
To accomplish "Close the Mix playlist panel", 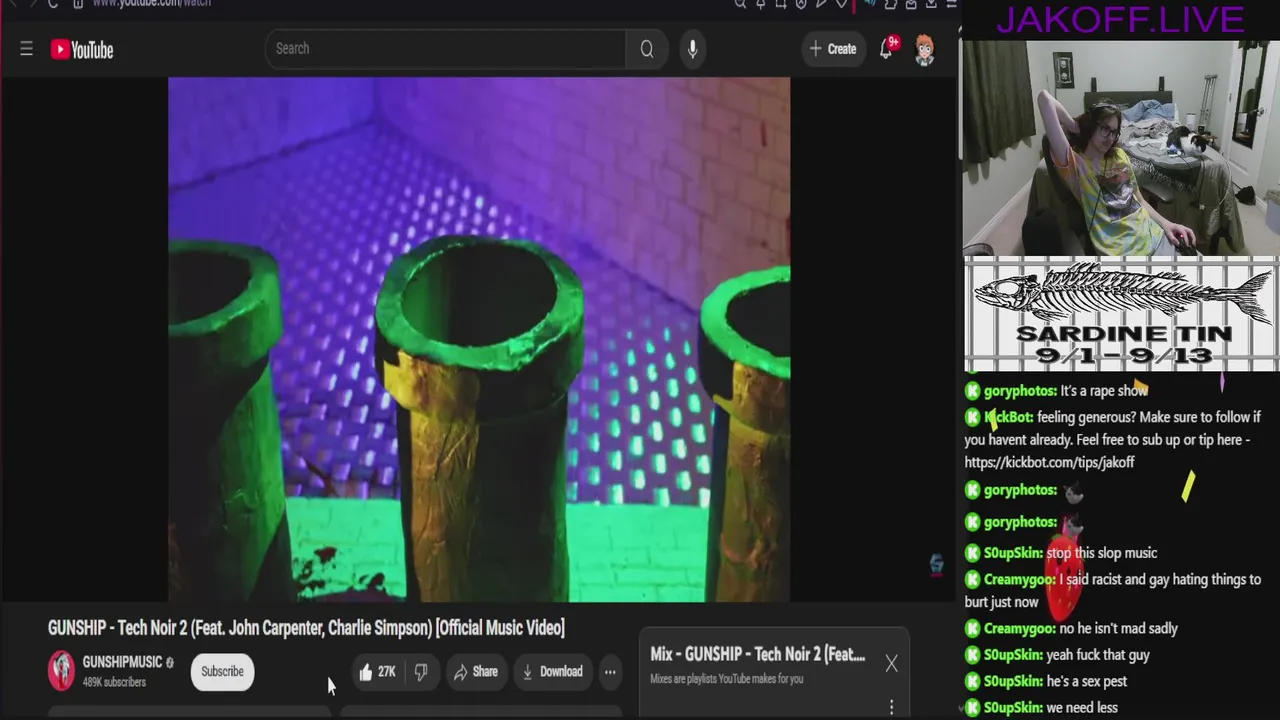I will coord(891,663).
